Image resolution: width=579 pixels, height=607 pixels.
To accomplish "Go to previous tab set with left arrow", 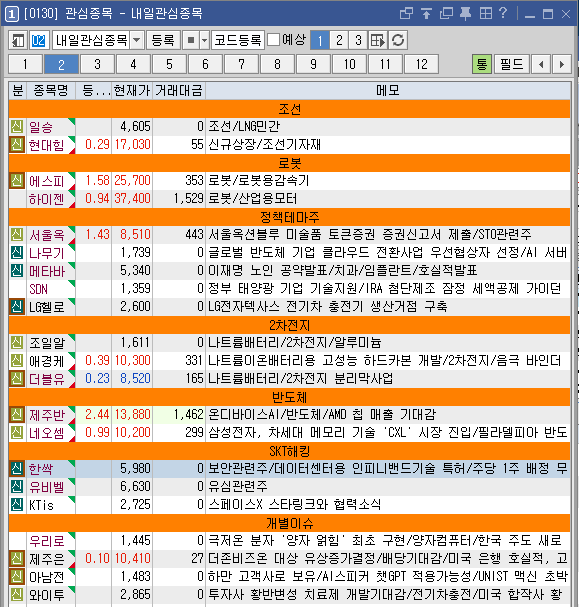I will (541, 64).
